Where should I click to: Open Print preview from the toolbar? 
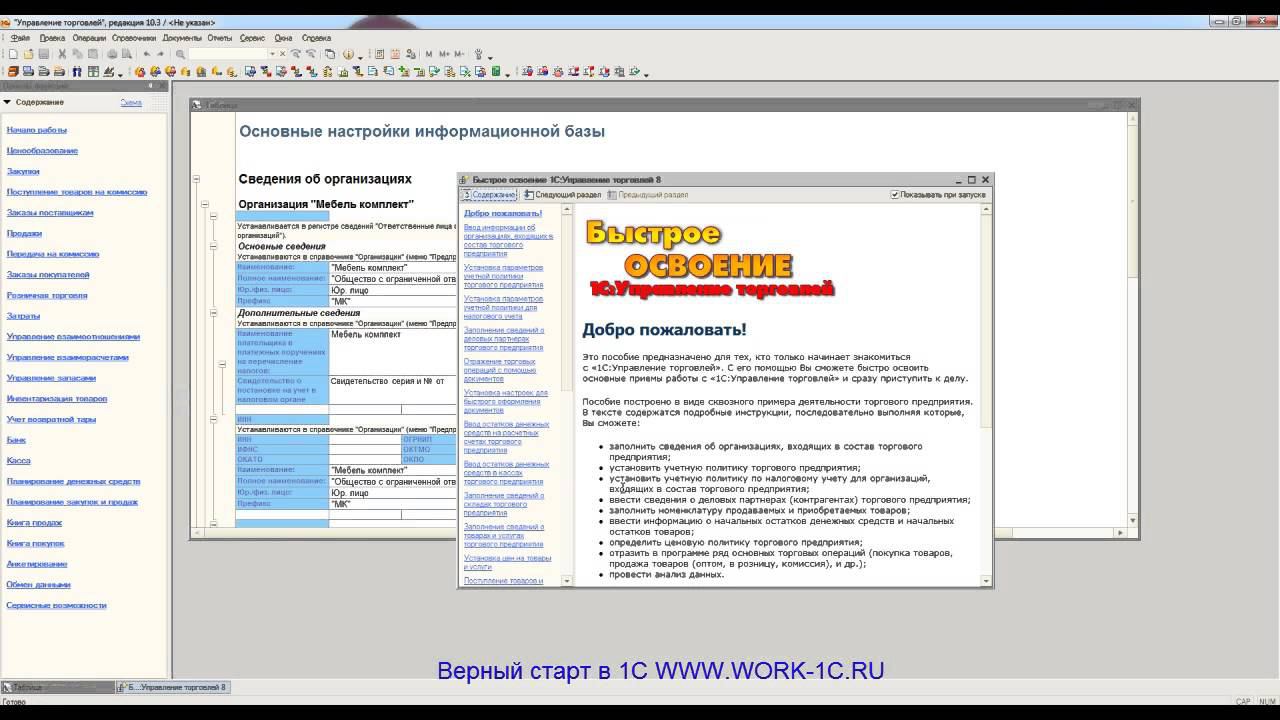click(127, 54)
